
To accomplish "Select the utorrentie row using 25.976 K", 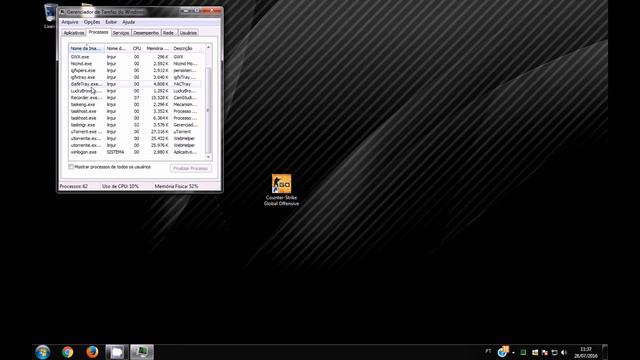I will pyautogui.click(x=135, y=145).
